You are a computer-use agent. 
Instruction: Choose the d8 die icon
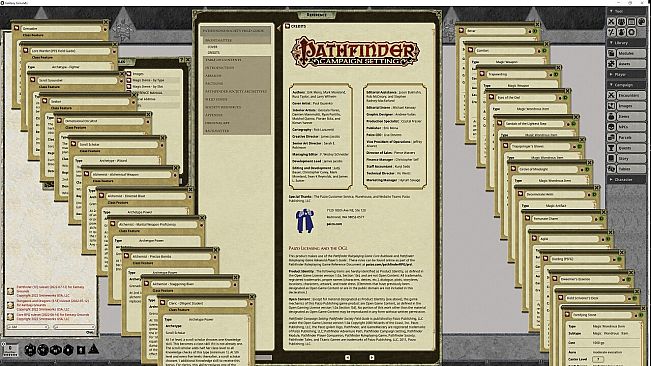coord(68,350)
